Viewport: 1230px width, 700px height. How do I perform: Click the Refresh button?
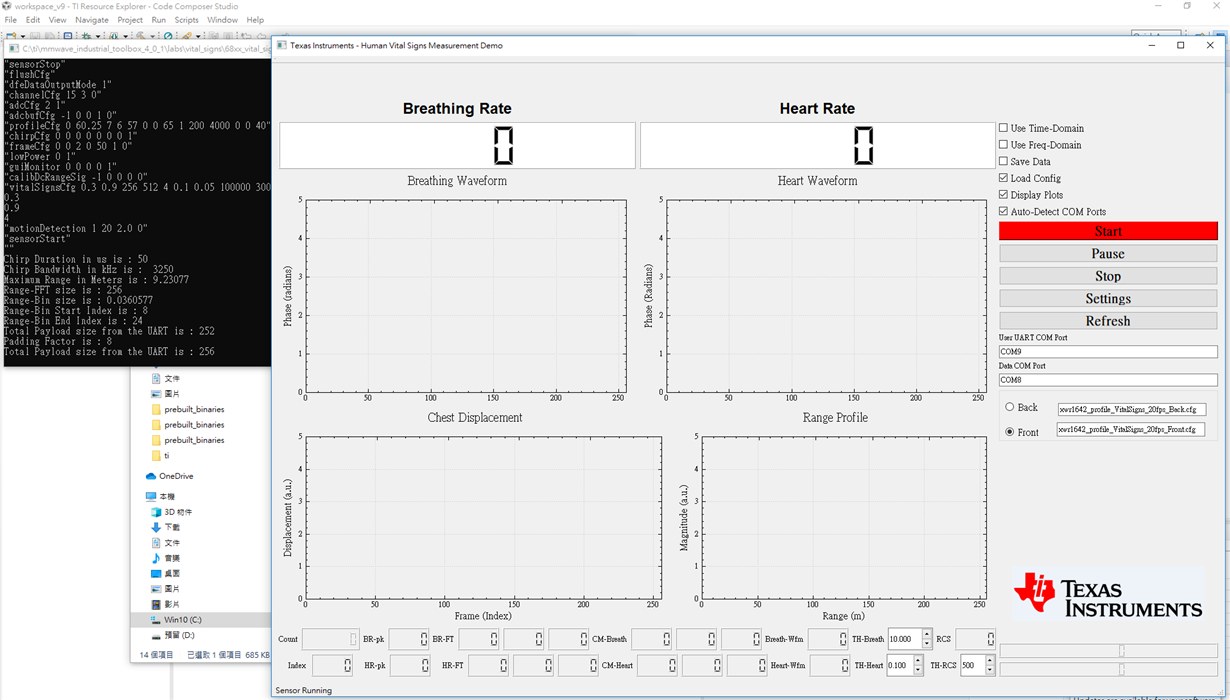(1108, 321)
